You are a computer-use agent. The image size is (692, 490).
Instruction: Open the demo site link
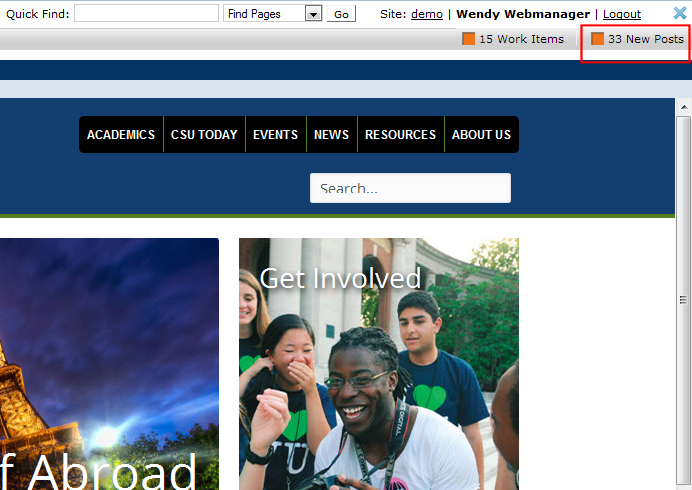click(x=427, y=14)
